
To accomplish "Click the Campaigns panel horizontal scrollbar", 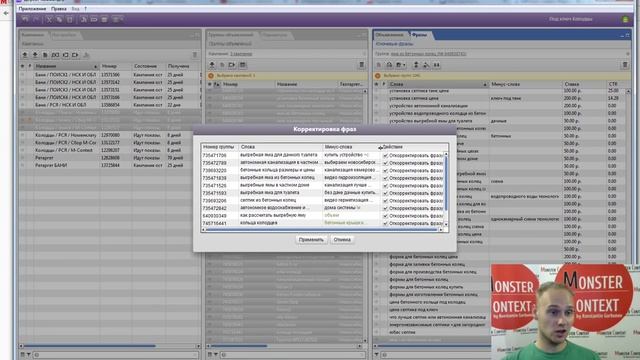I will click(89, 346).
